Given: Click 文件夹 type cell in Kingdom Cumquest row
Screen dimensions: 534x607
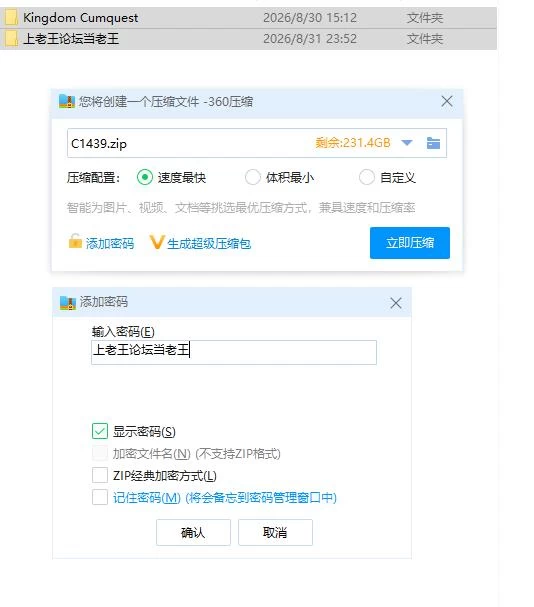Looking at the screenshot, I should pos(425,18).
